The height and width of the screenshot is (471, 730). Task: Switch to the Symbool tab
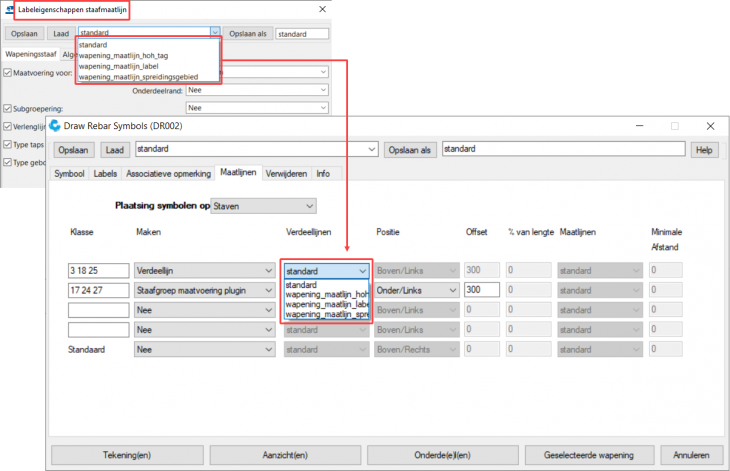pyautogui.click(x=70, y=173)
